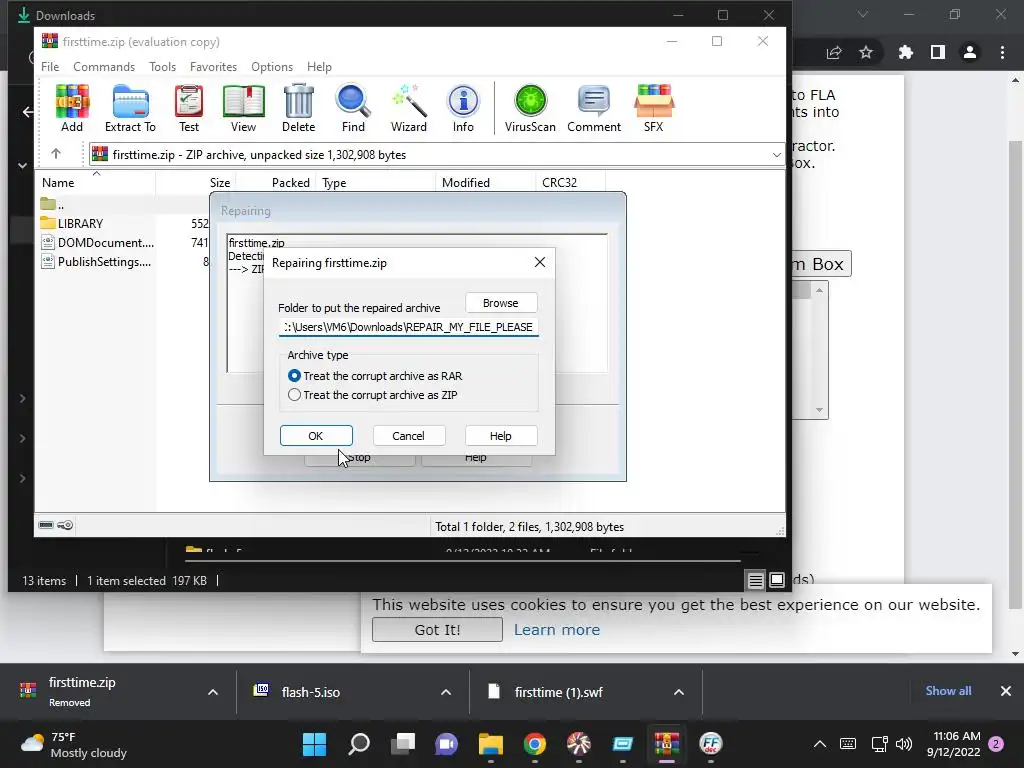This screenshot has width=1024, height=768.
Task: Add a Comment to the archive
Action: pos(594,108)
